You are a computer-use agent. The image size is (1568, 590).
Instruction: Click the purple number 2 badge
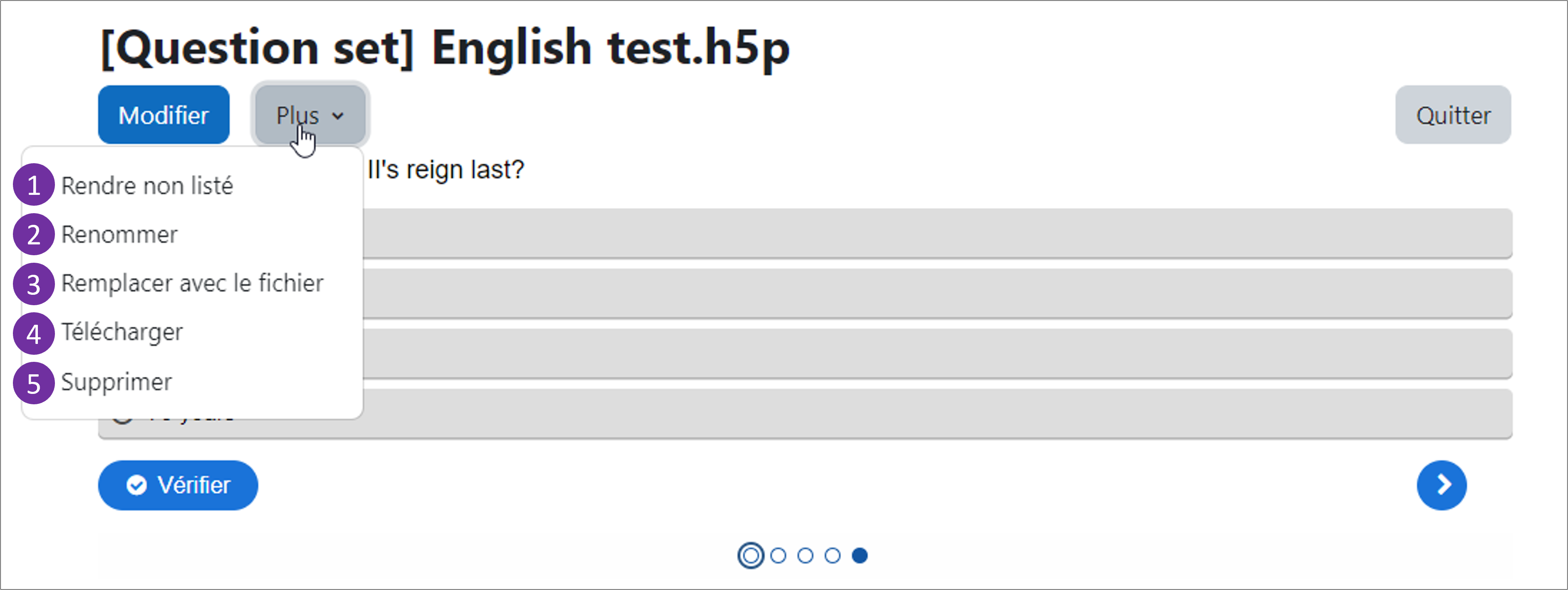[x=34, y=234]
